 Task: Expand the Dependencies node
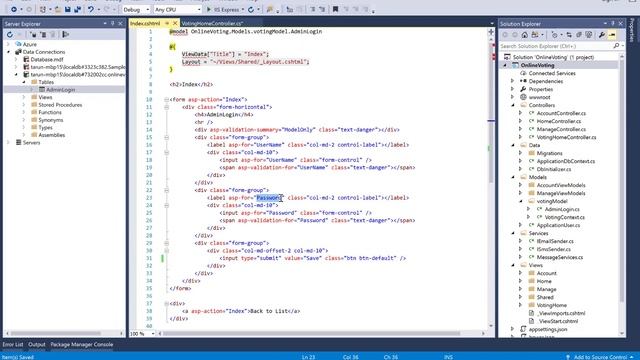513,81
